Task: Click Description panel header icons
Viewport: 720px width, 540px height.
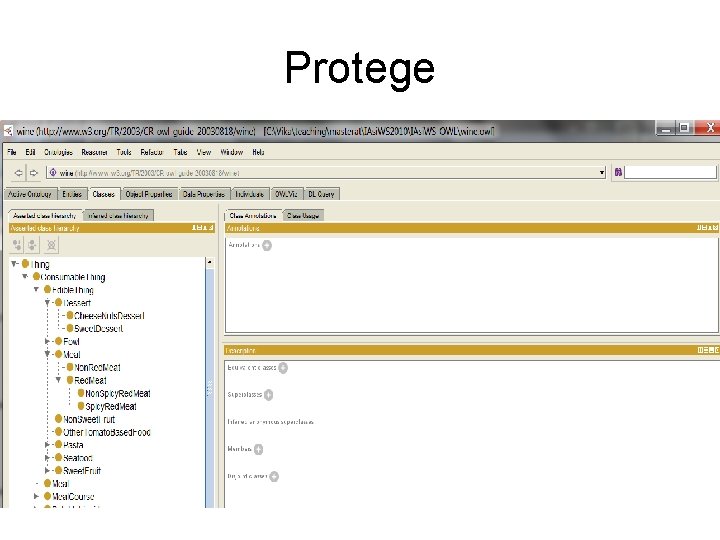Action: pyautogui.click(x=708, y=350)
